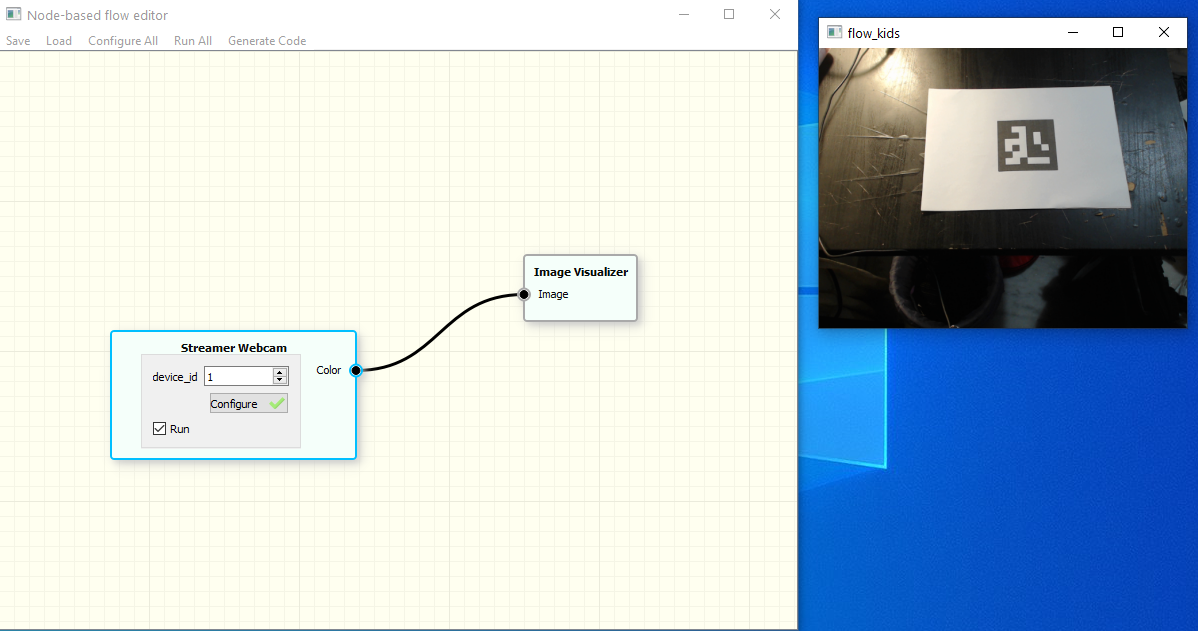Click Configure All in menu bar

[x=123, y=40]
